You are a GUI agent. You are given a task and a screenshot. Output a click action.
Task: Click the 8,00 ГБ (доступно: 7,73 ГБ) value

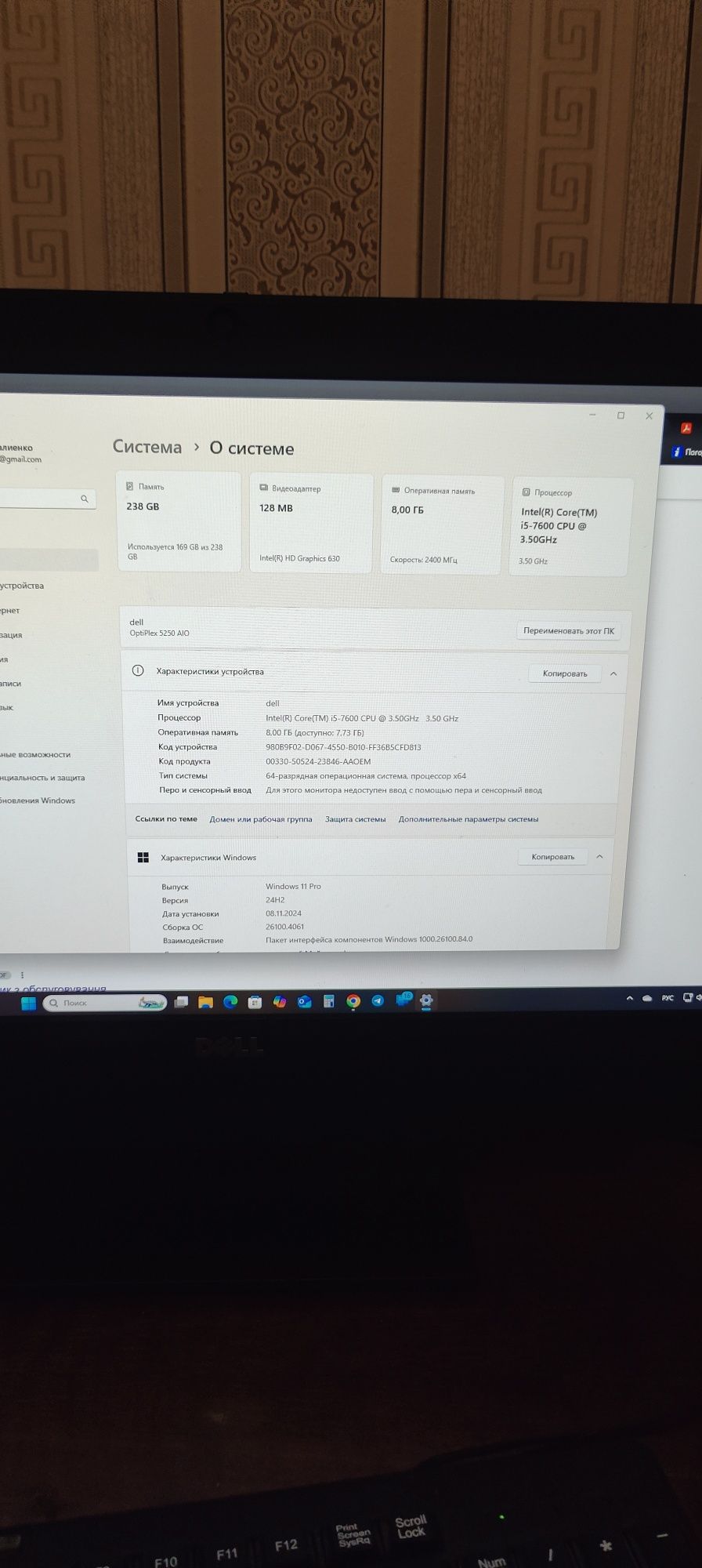point(315,732)
